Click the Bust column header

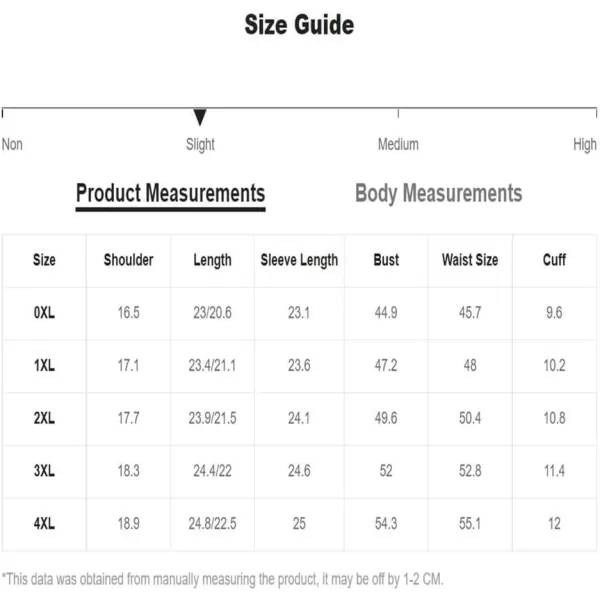tap(386, 260)
